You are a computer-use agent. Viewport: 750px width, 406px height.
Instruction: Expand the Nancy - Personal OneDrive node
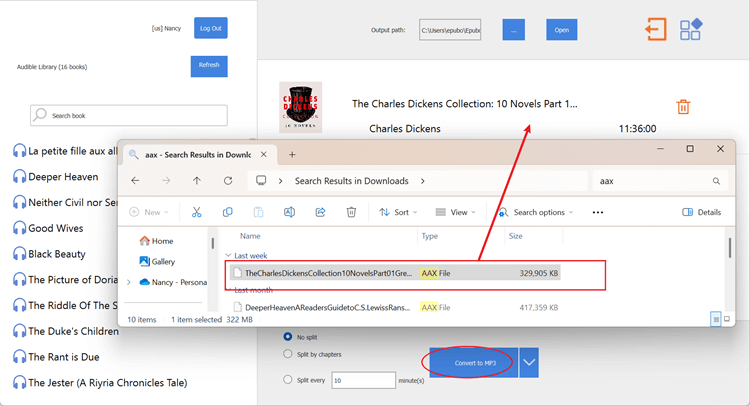[129, 283]
